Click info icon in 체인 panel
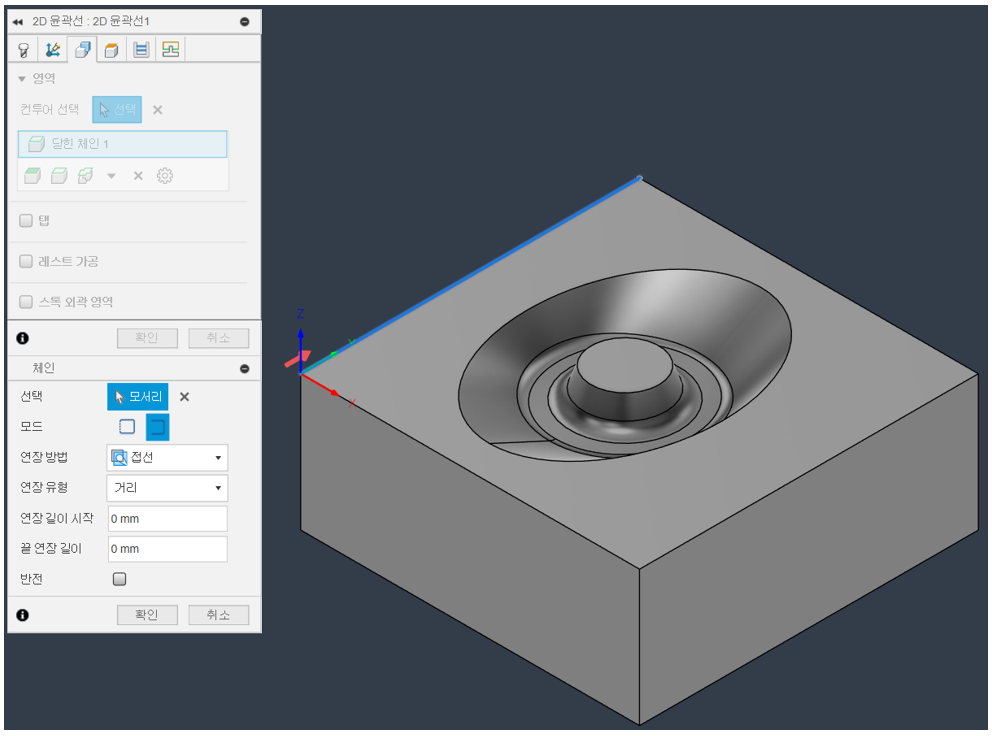The width and height of the screenshot is (992, 736). pyautogui.click(x=23, y=615)
